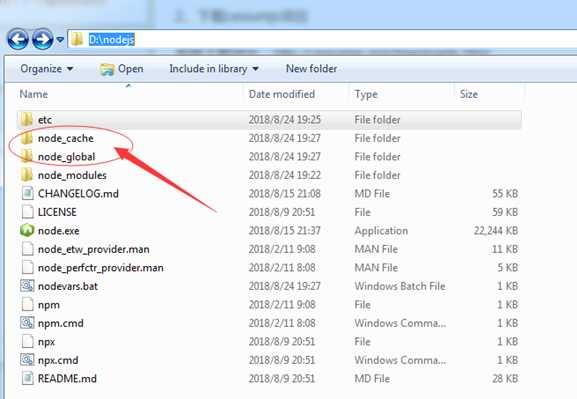
Task: Click the npm file icon
Action: [27, 304]
